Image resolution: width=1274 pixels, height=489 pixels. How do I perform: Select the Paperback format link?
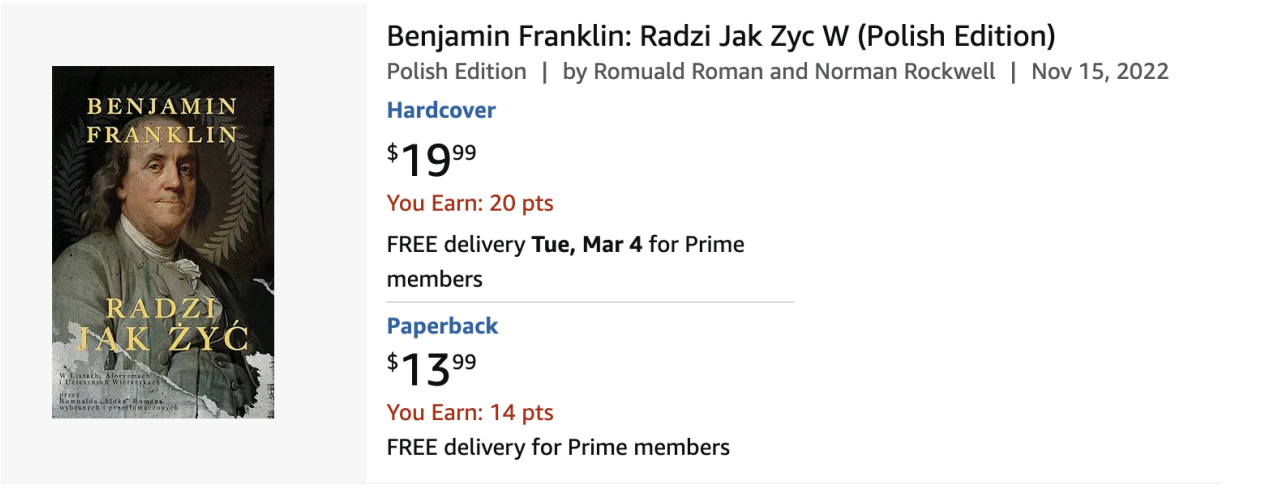pos(442,326)
